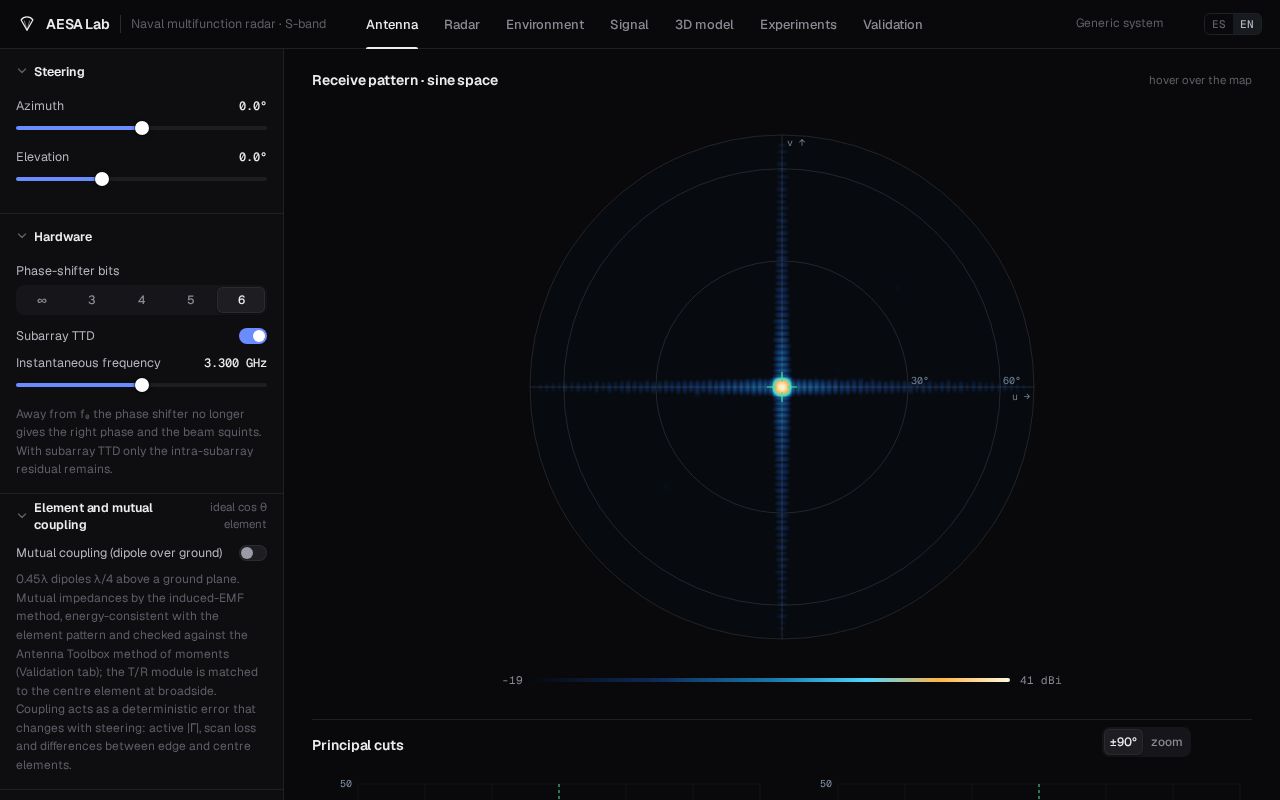This screenshot has height=800, width=1280.
Task: Collapse the Element and mutual coupling section
Action: 22,516
